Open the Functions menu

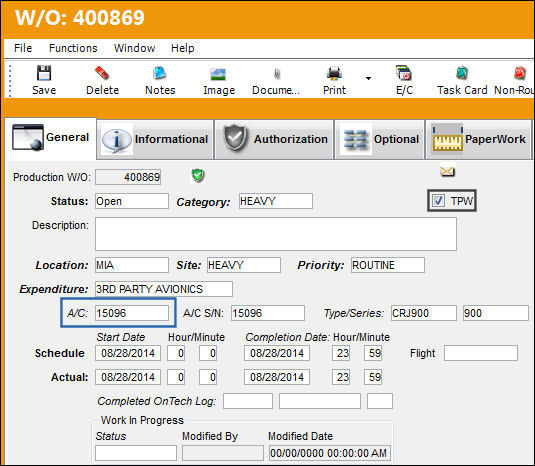[73, 48]
